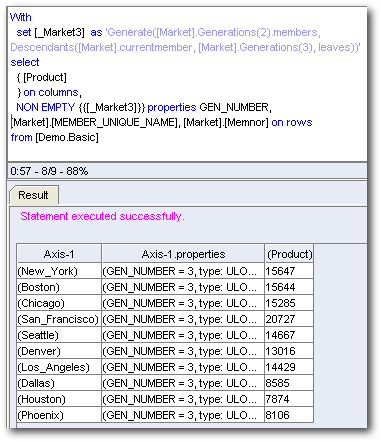Click value 14429 for Los_Angeles
This screenshot has width=381, height=442.
pyautogui.click(x=289, y=367)
